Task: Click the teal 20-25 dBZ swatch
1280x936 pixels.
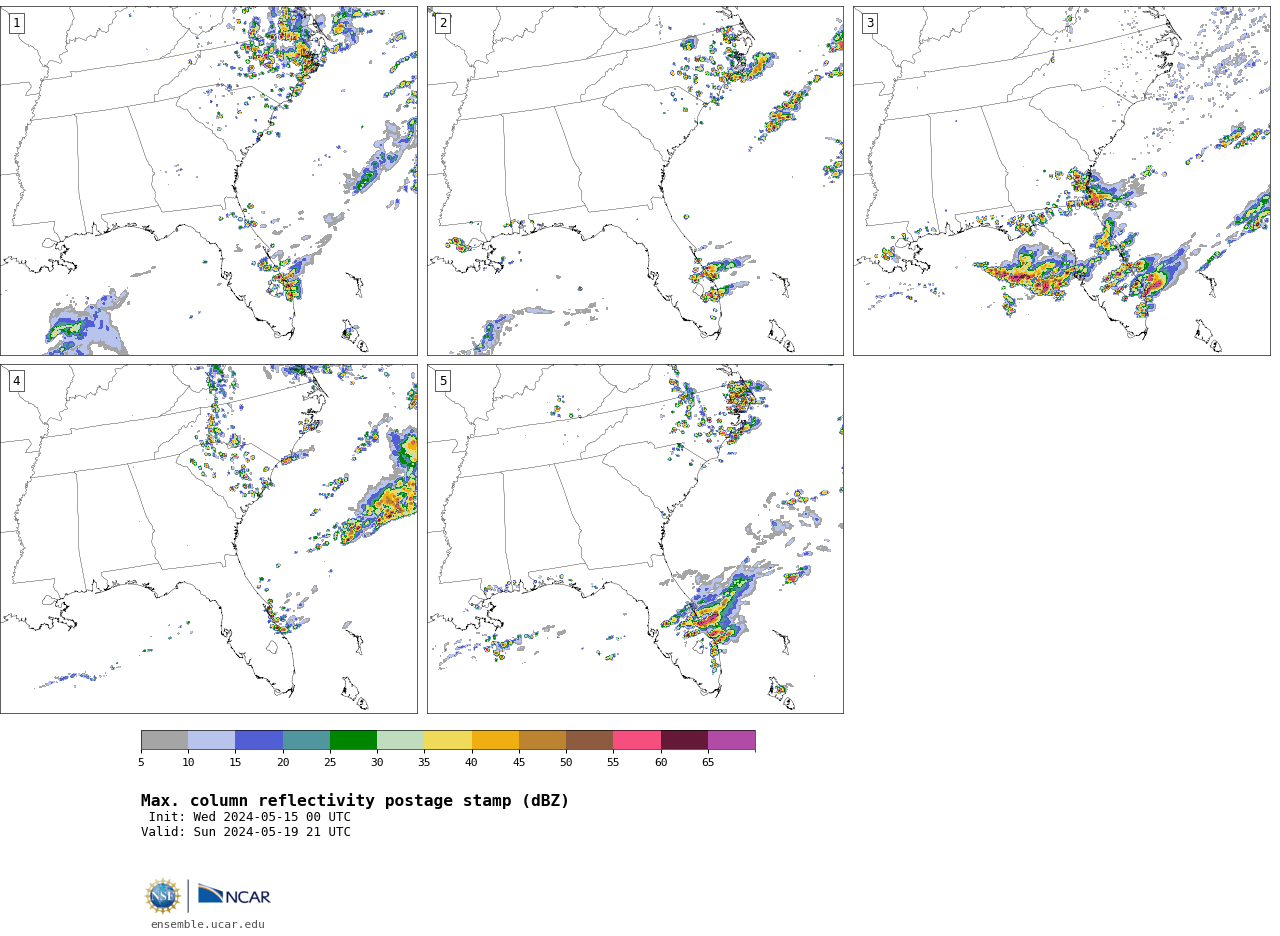Action: pos(306,740)
